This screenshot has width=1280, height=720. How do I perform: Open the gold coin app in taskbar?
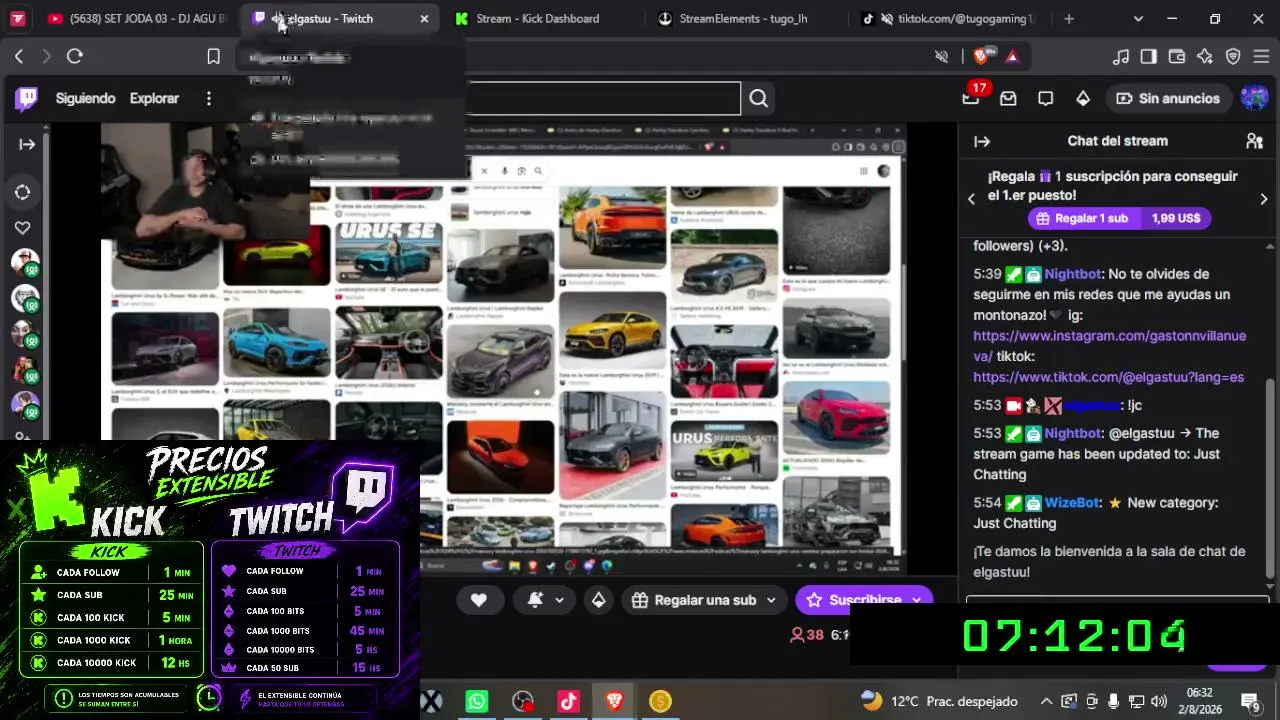[660, 701]
